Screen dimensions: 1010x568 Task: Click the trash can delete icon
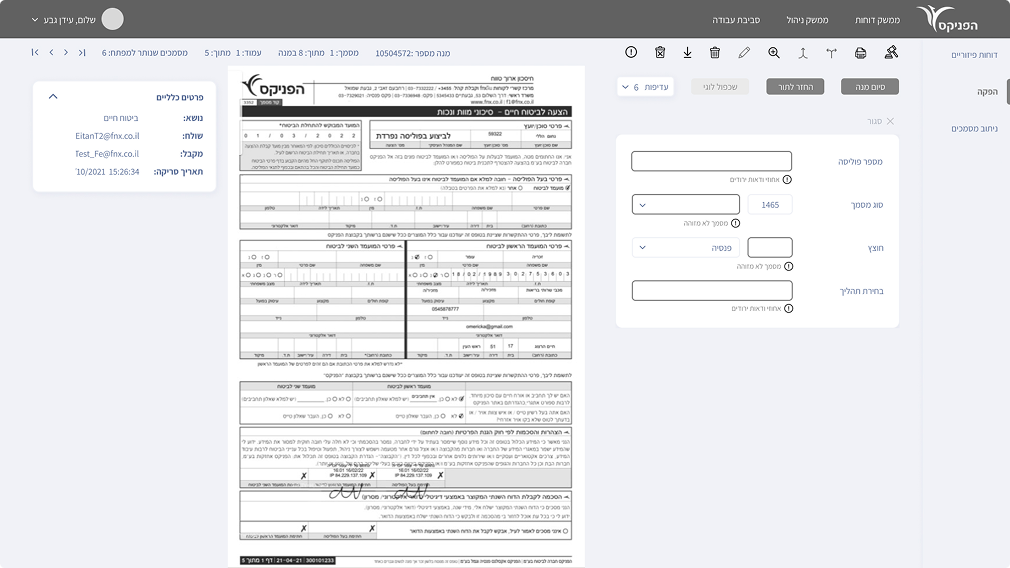[x=715, y=52]
